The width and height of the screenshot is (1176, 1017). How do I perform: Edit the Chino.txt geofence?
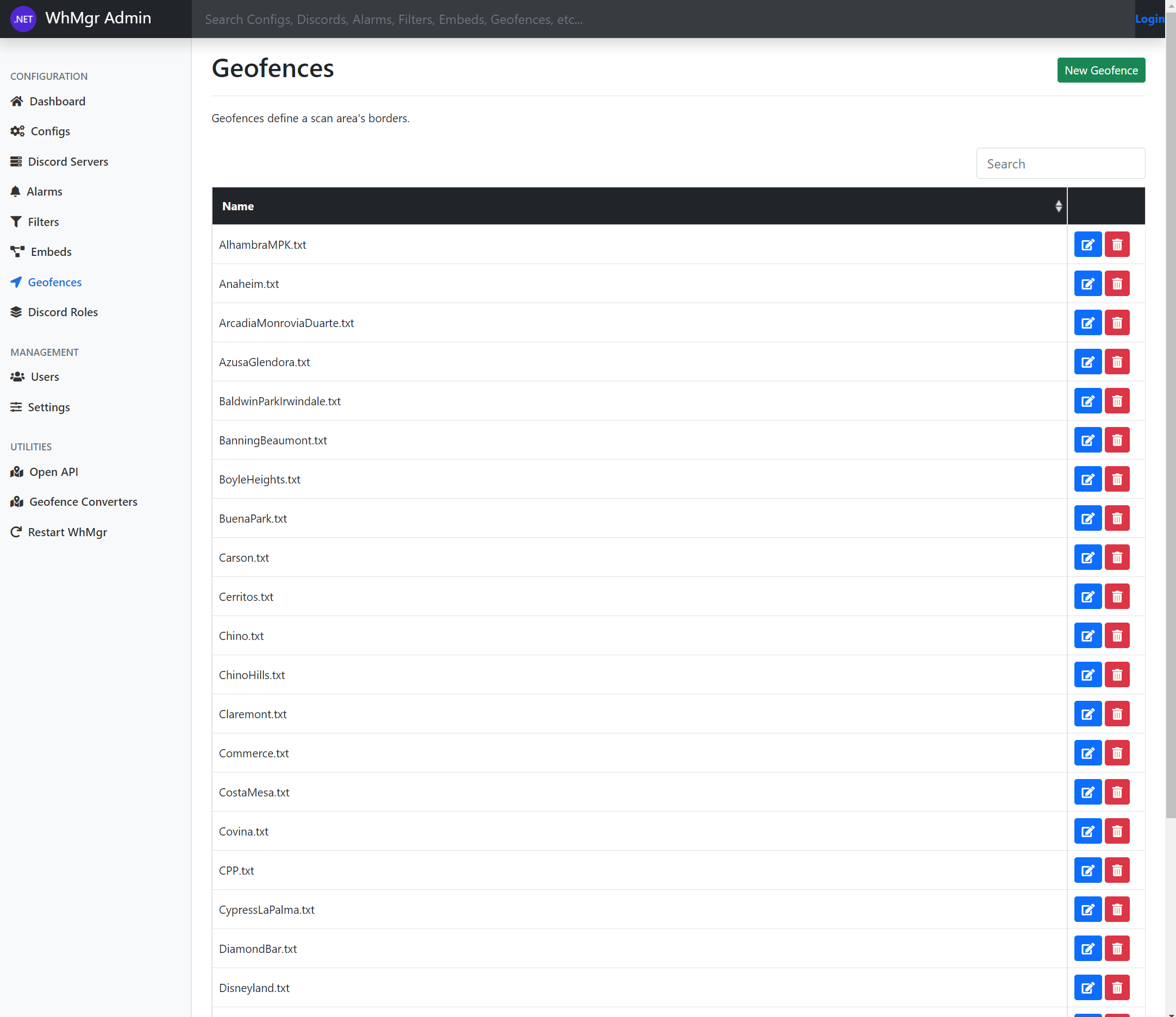1087,636
